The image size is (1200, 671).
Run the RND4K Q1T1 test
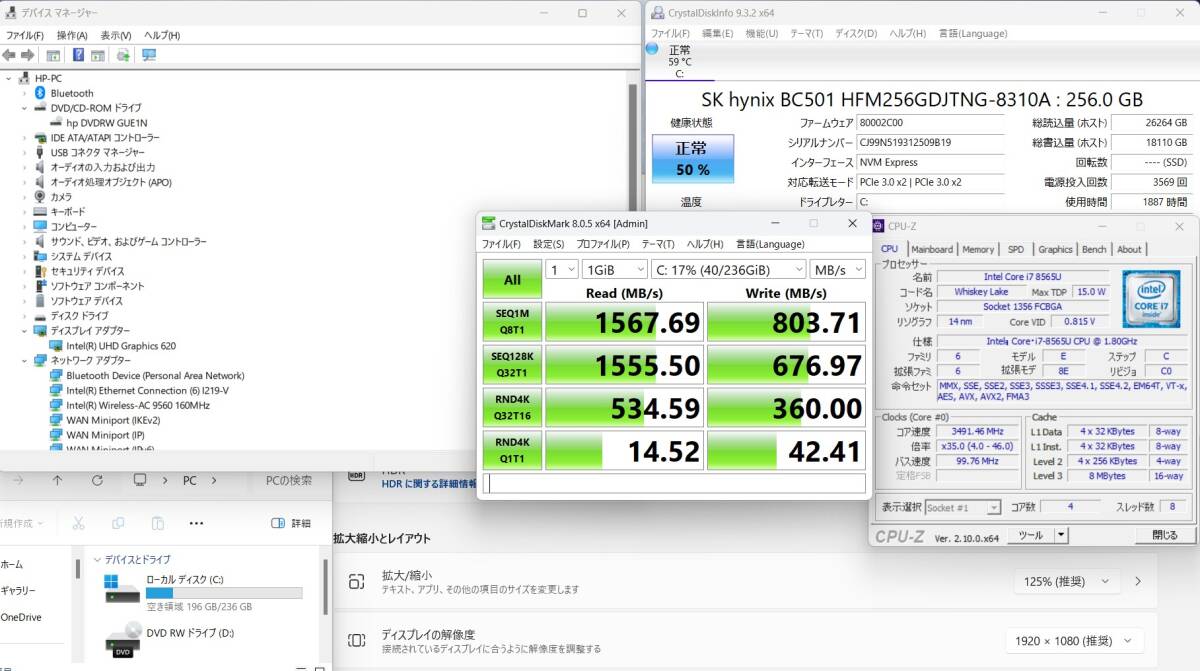click(512, 451)
